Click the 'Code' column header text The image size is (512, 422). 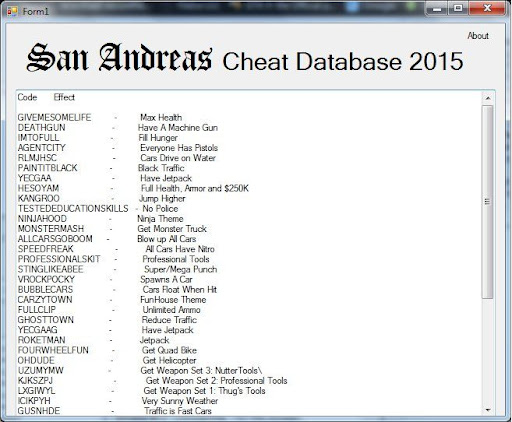pos(27,97)
